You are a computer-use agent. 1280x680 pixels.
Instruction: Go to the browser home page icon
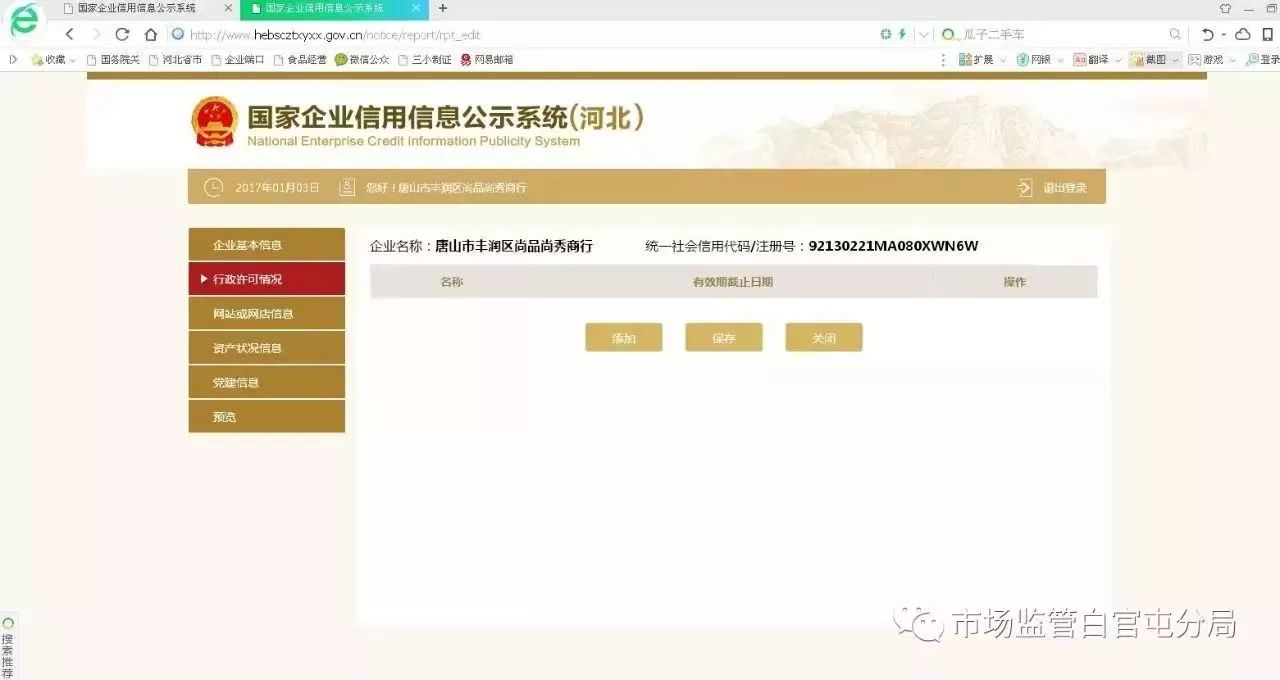(x=150, y=35)
